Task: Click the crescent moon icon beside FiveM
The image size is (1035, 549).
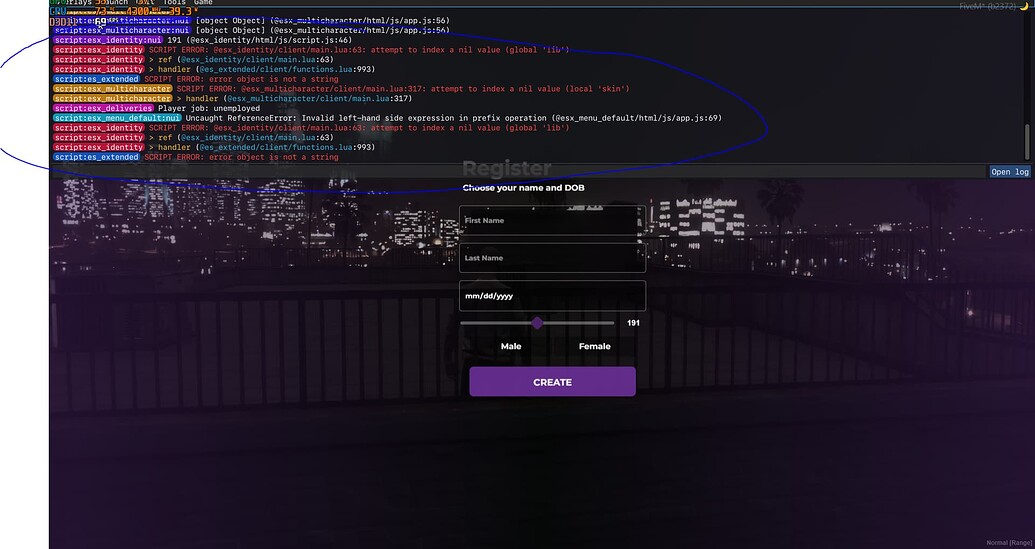Action: [x=1024, y=6]
